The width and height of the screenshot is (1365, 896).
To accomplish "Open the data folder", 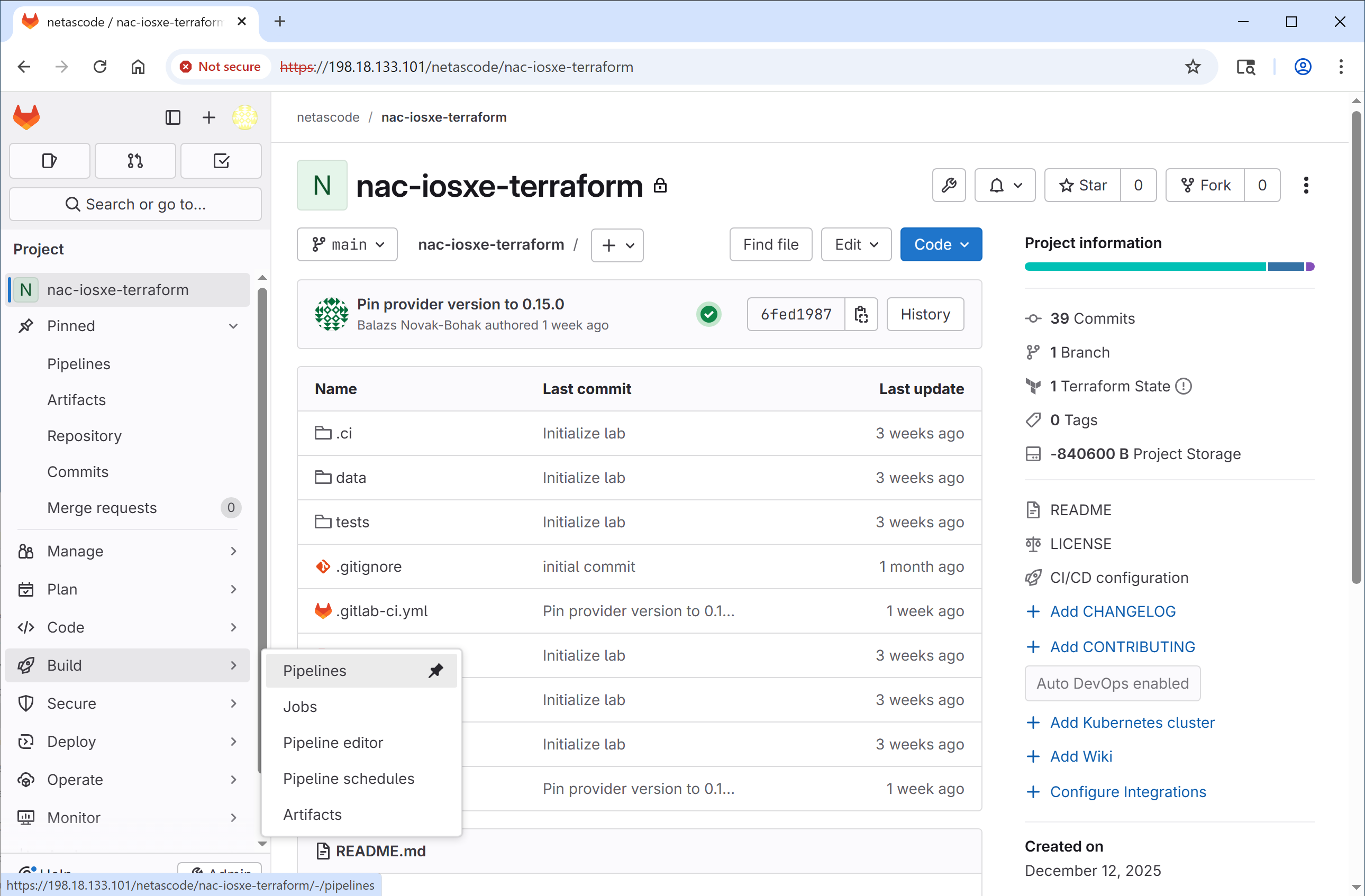I will [x=350, y=478].
